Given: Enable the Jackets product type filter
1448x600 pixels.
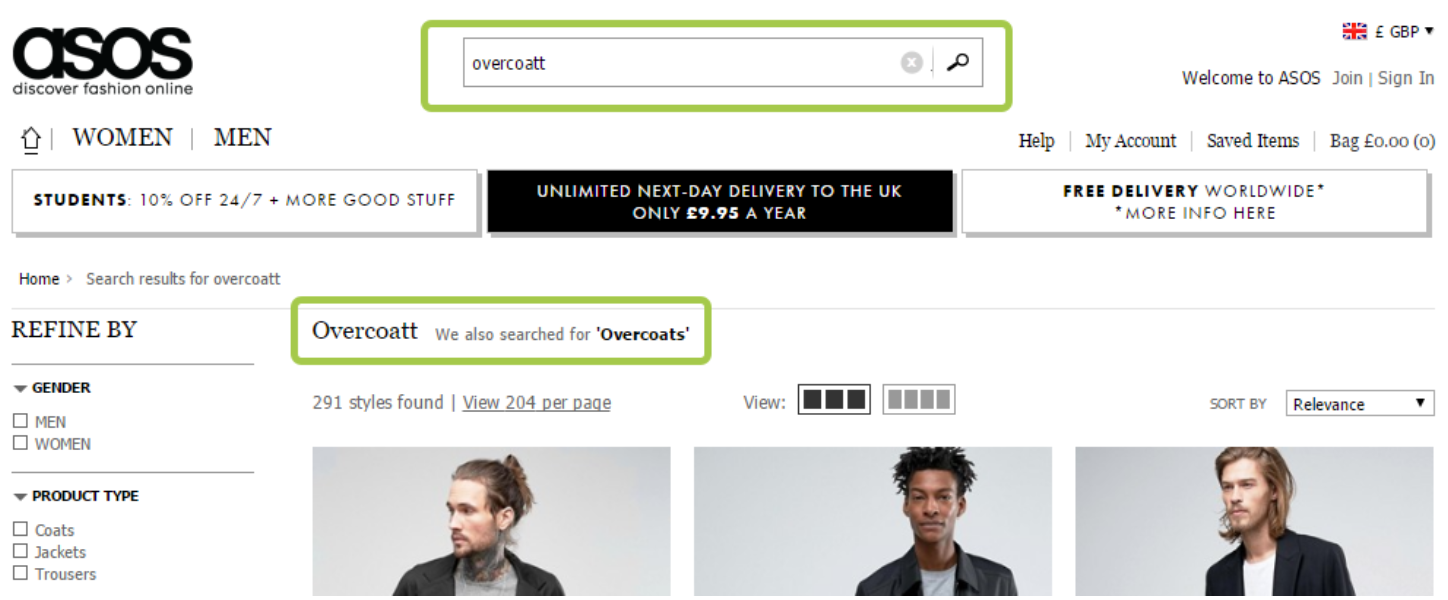Looking at the screenshot, I should [20, 551].
